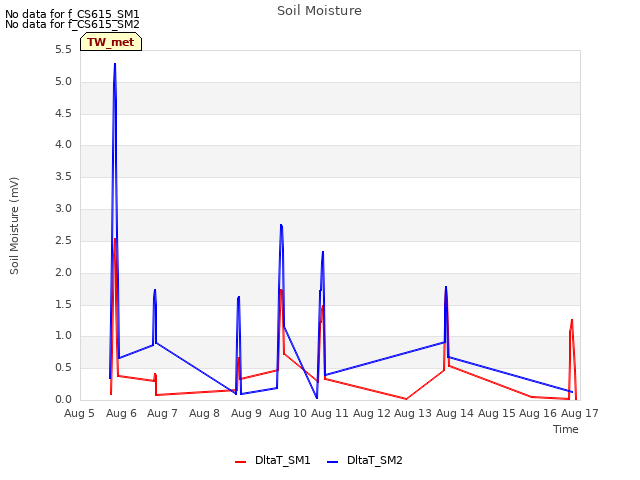Click the blue peak near Aug 10 at 2.75
Viewport: 640px width, 480px height.
[281, 225]
